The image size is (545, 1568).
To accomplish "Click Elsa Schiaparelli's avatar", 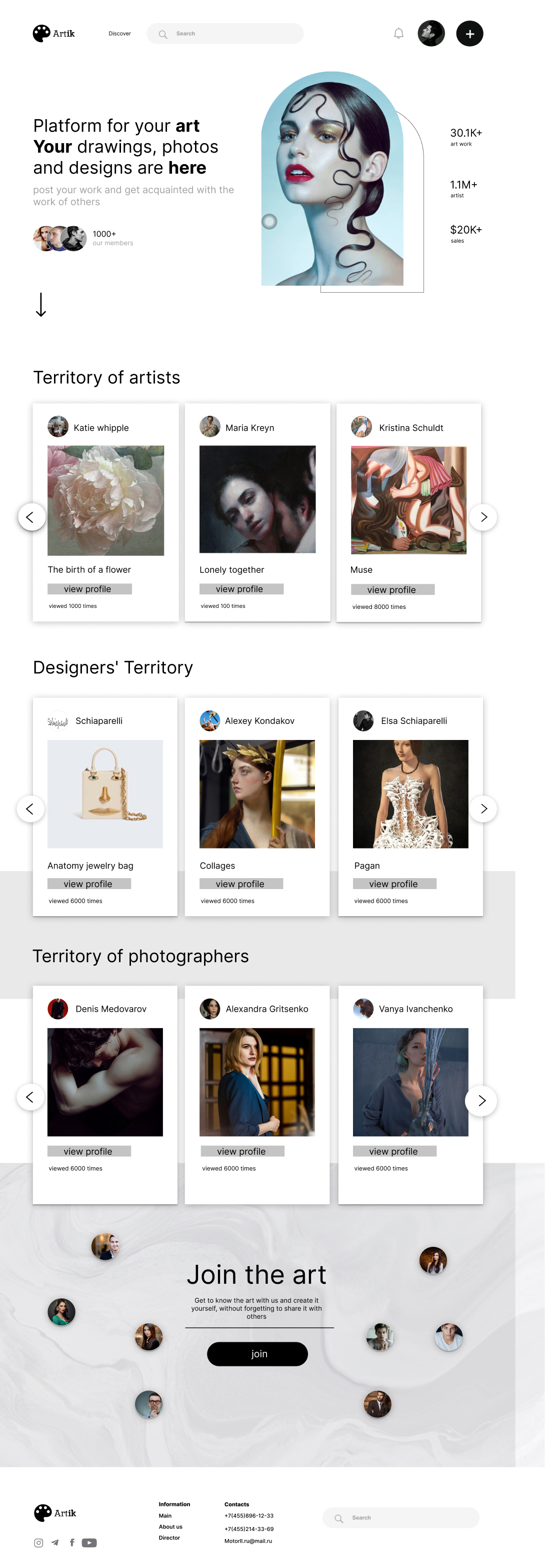I will click(363, 720).
